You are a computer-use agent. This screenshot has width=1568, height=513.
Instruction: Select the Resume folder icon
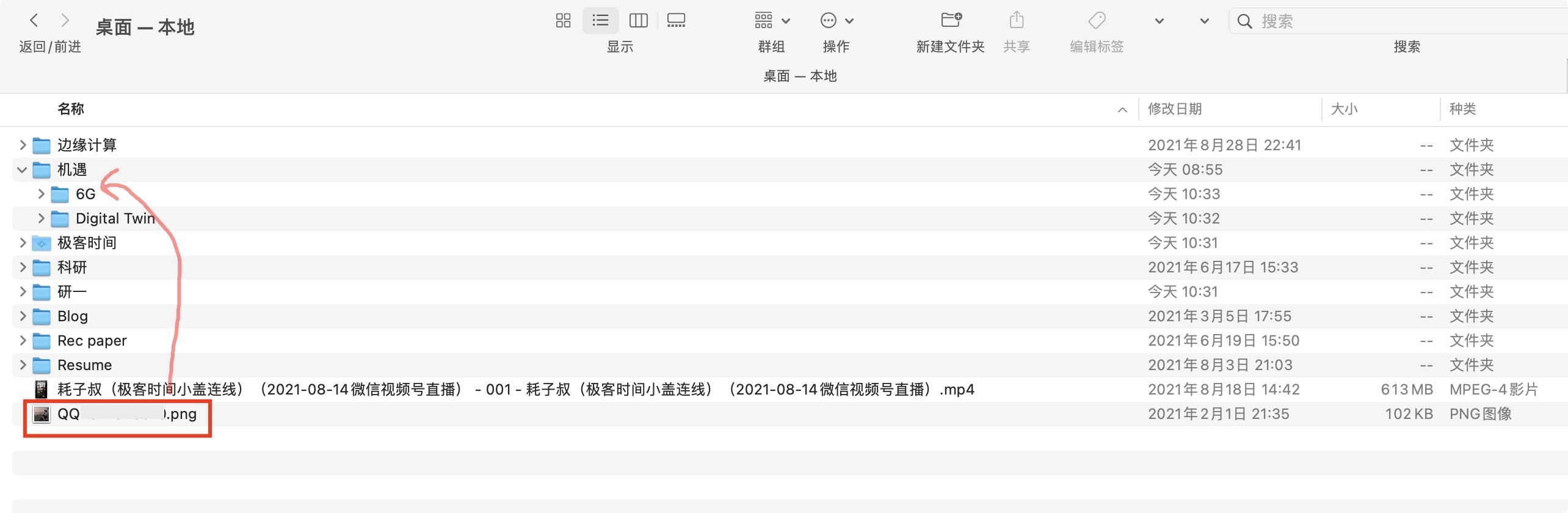point(42,365)
